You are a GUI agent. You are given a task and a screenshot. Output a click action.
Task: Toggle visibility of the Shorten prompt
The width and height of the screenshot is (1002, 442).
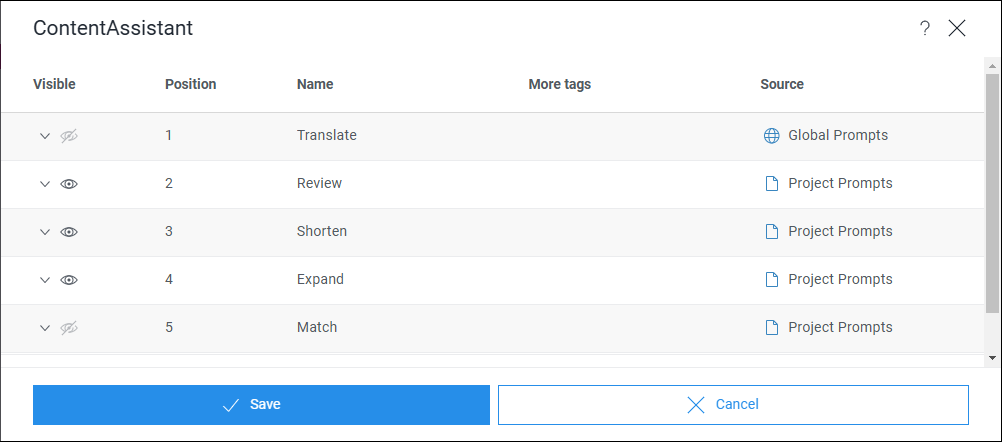click(69, 232)
